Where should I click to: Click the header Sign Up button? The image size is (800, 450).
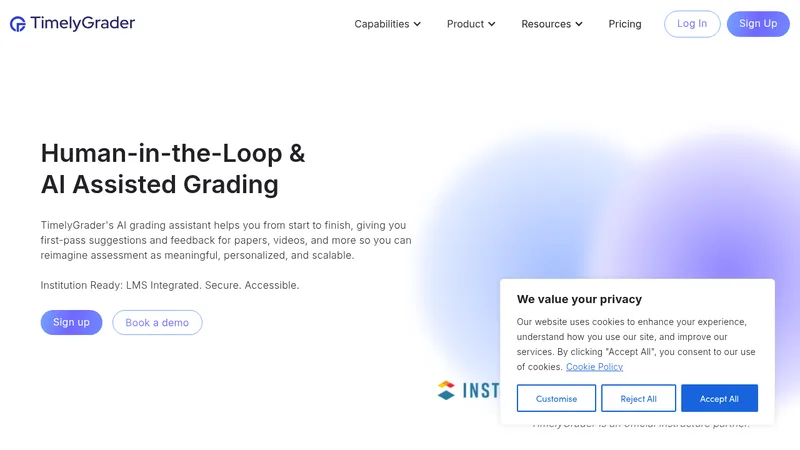pos(758,23)
